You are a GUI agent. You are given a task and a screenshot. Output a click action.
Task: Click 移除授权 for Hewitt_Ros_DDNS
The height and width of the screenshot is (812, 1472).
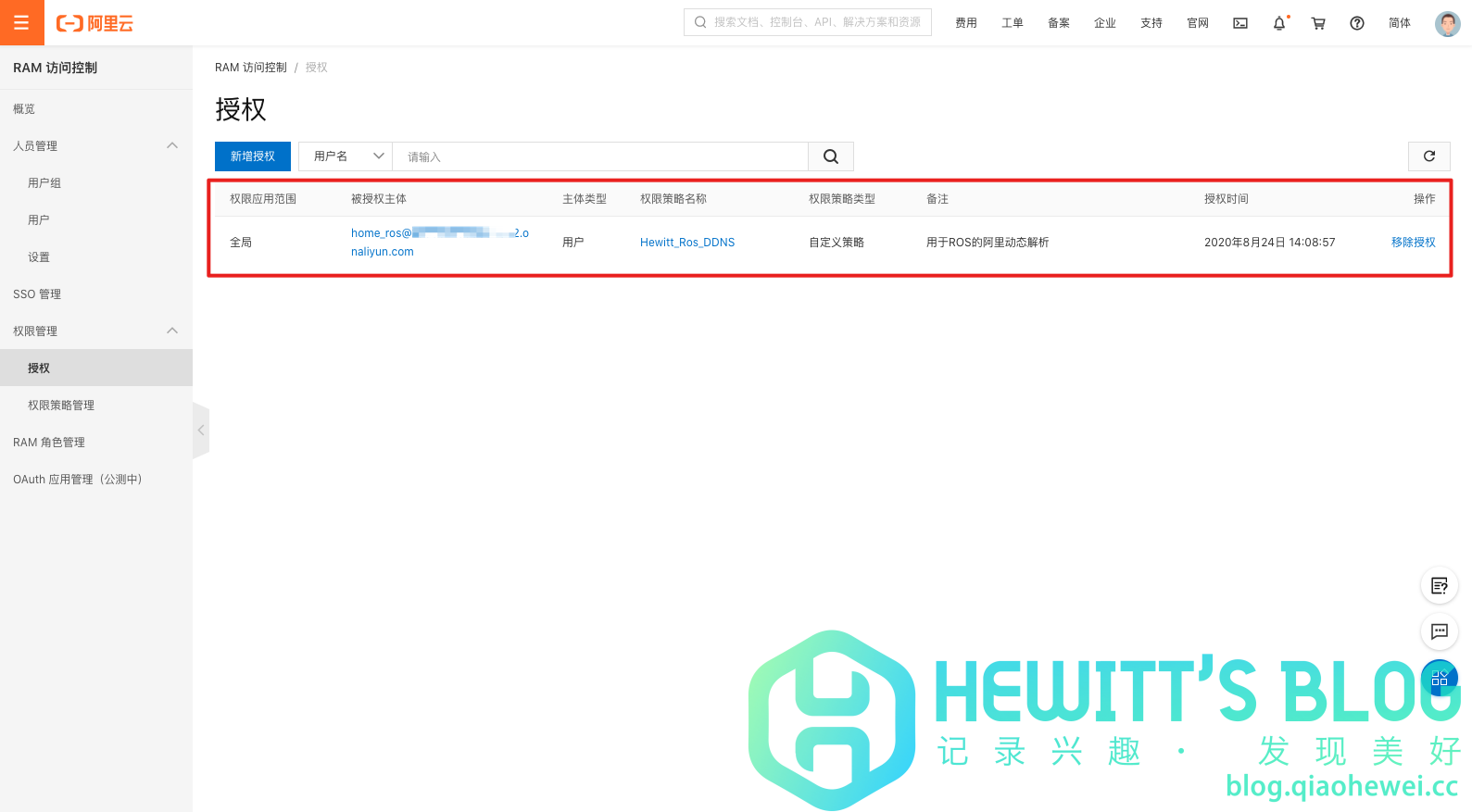[1413, 243]
